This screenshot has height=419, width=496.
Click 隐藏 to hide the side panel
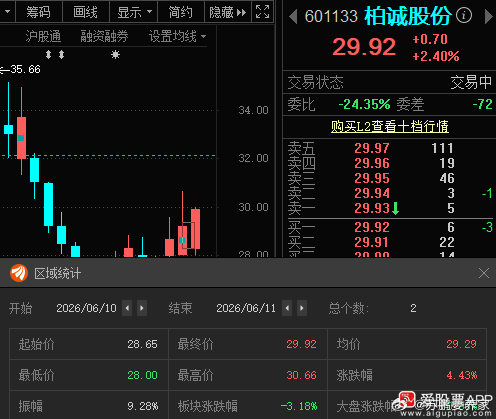pos(228,12)
